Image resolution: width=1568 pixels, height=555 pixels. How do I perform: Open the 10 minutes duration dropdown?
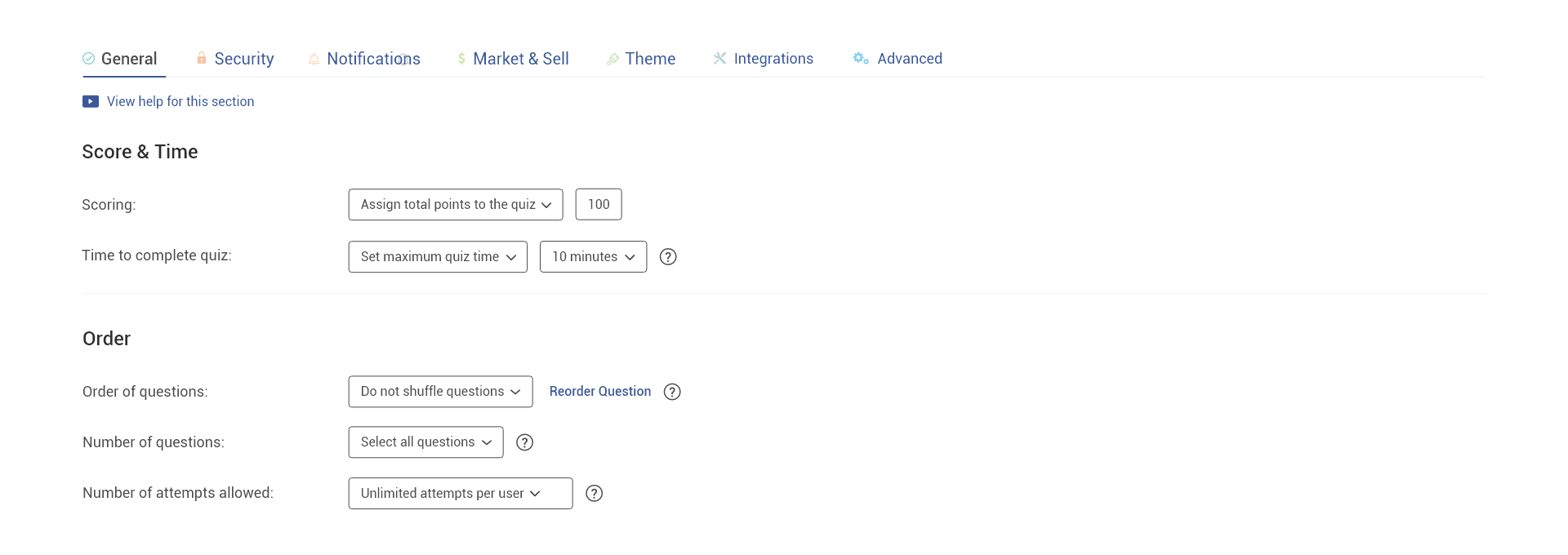593,257
